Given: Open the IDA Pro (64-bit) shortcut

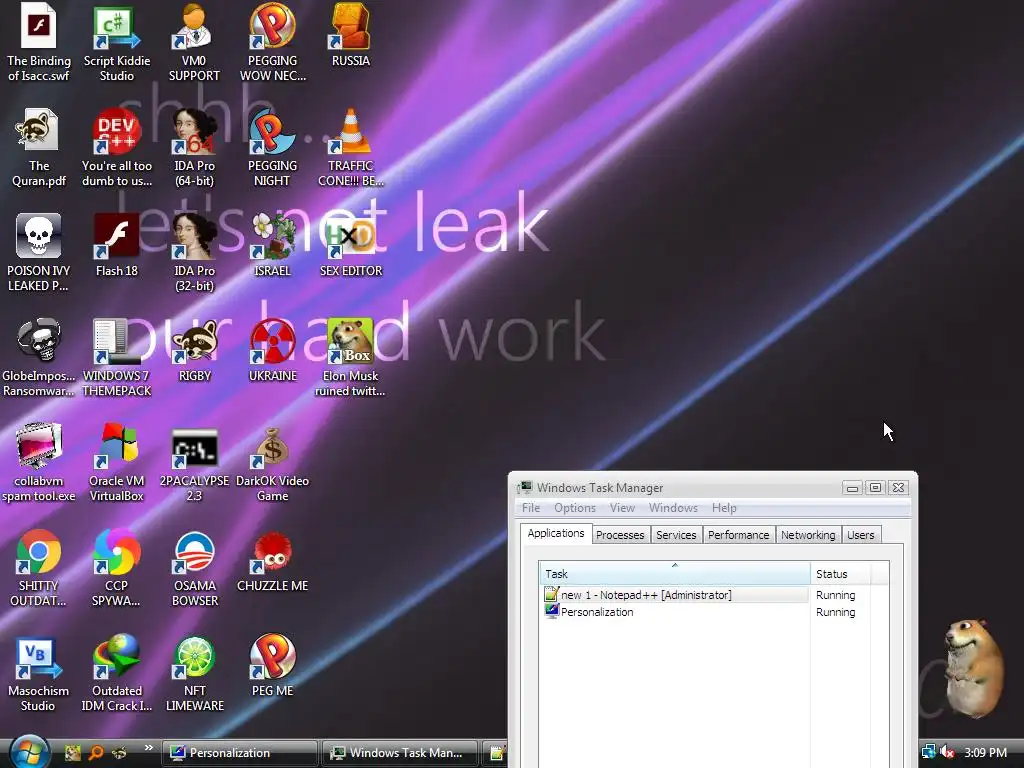Looking at the screenshot, I should tap(194, 148).
